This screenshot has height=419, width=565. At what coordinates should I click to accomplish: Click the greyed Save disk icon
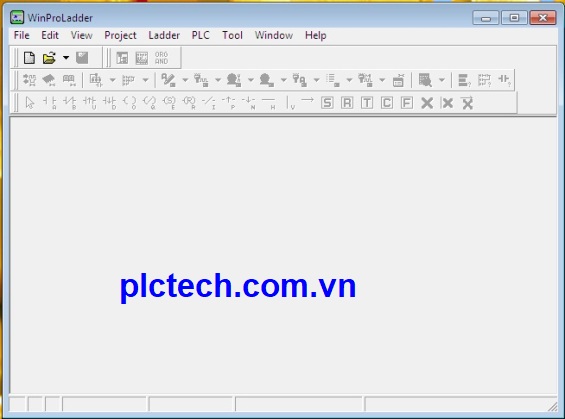pos(82,58)
